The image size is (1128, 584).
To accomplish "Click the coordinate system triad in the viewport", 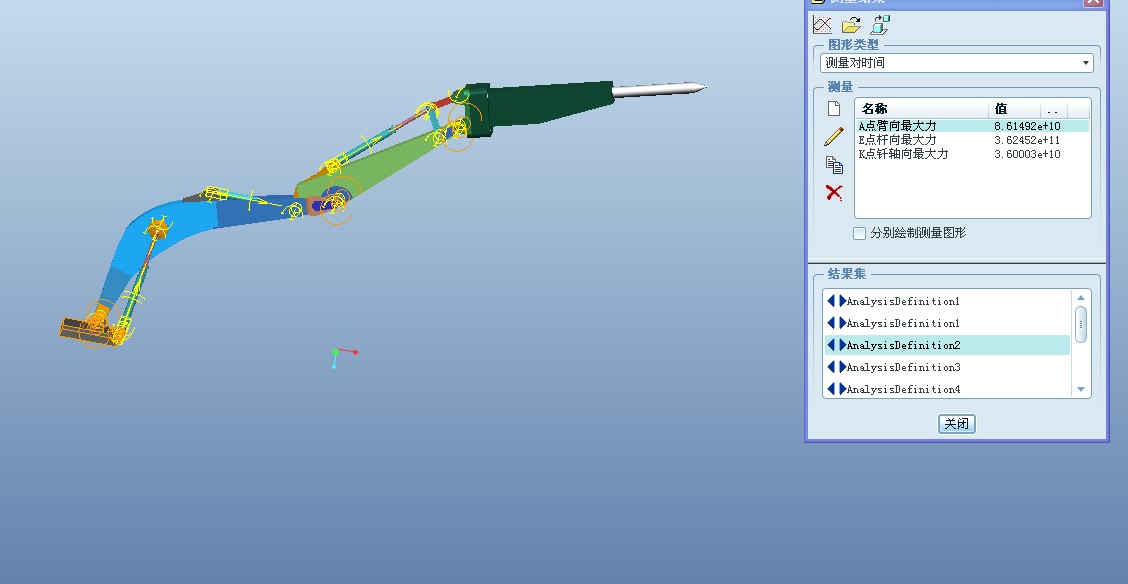I will 344,357.
